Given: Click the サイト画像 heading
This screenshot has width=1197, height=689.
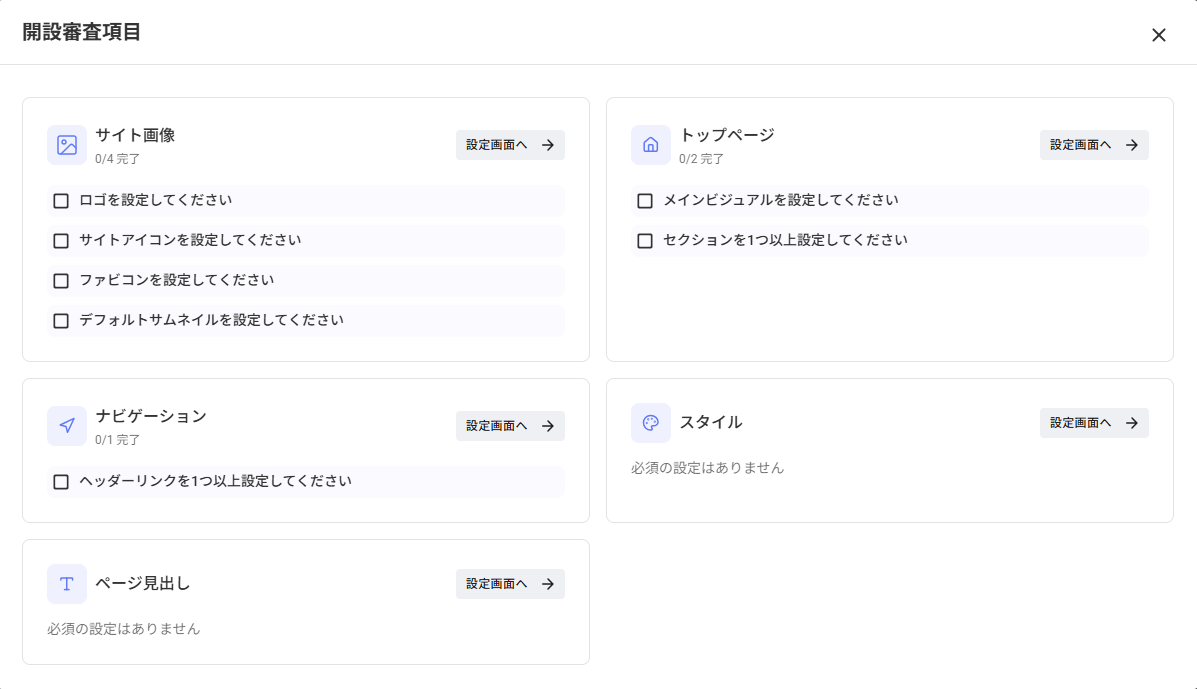Looking at the screenshot, I should (135, 135).
